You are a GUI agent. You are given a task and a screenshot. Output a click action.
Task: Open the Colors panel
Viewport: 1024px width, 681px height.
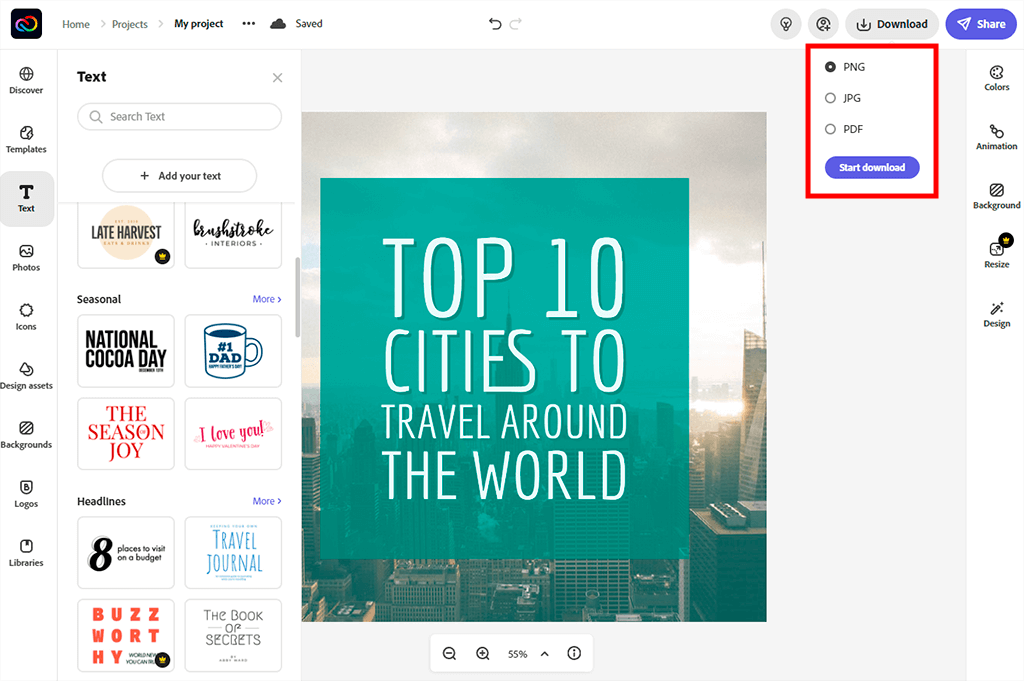[996, 78]
